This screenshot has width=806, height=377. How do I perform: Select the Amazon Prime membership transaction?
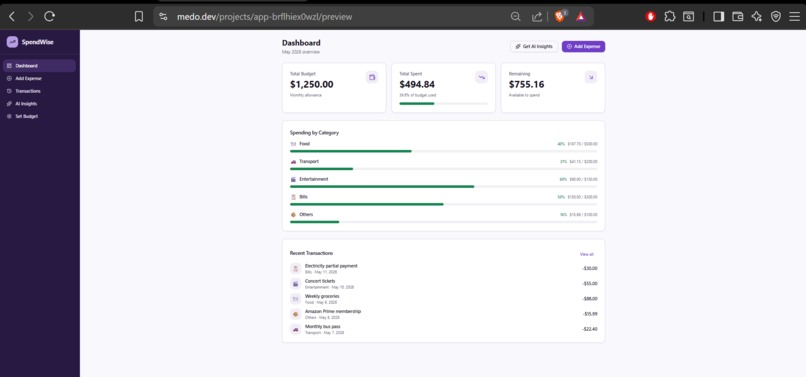click(444, 314)
